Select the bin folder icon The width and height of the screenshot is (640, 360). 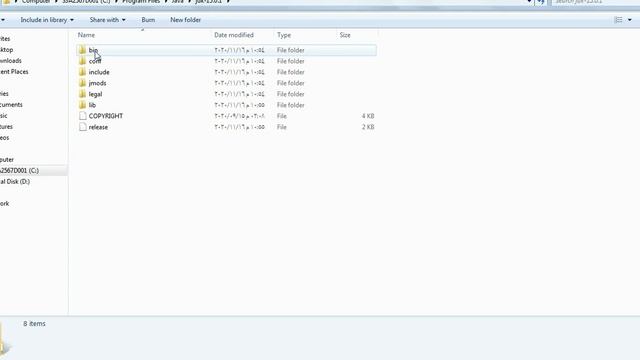click(x=82, y=50)
